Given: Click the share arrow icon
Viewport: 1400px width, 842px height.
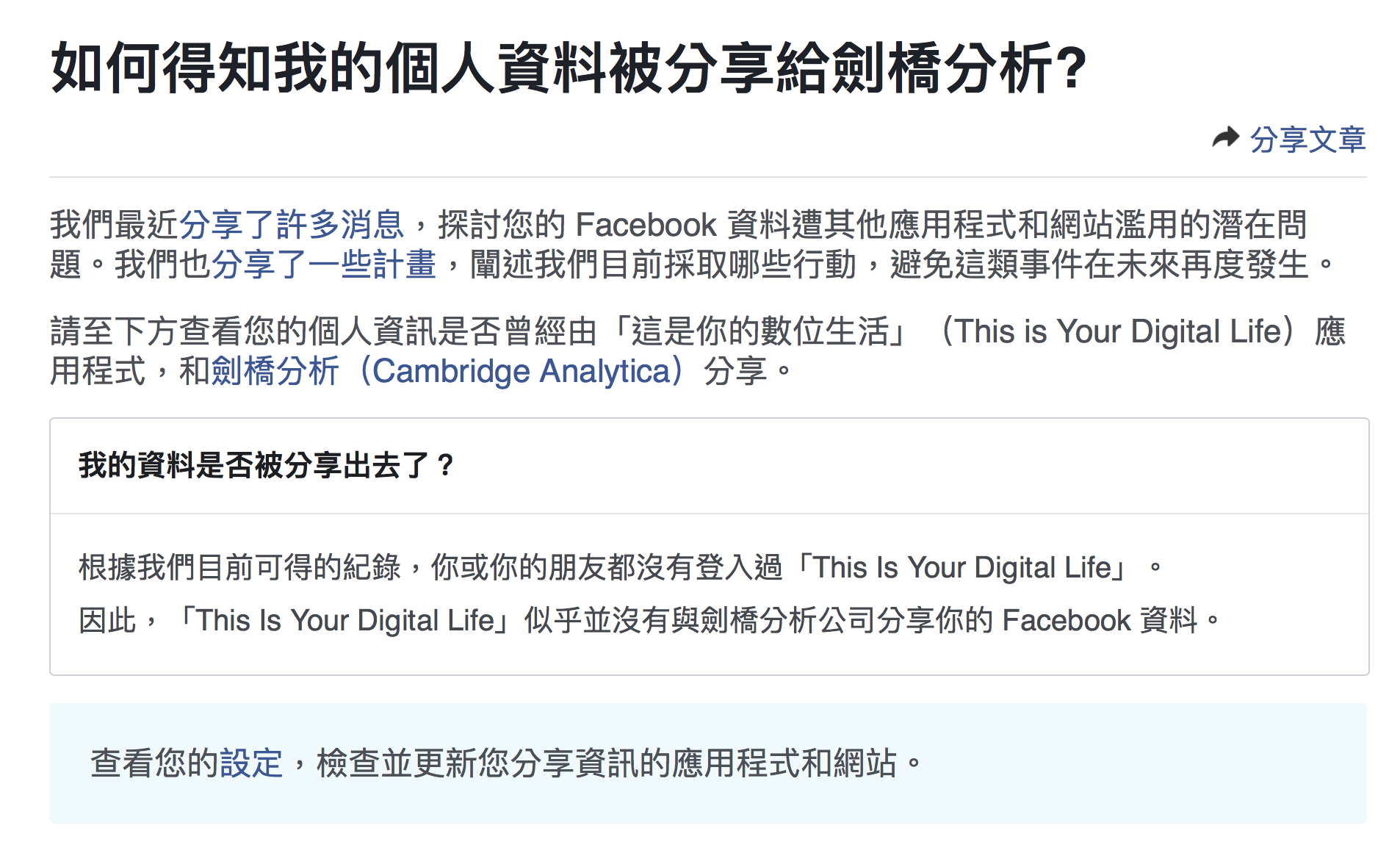Looking at the screenshot, I should pyautogui.click(x=1225, y=137).
